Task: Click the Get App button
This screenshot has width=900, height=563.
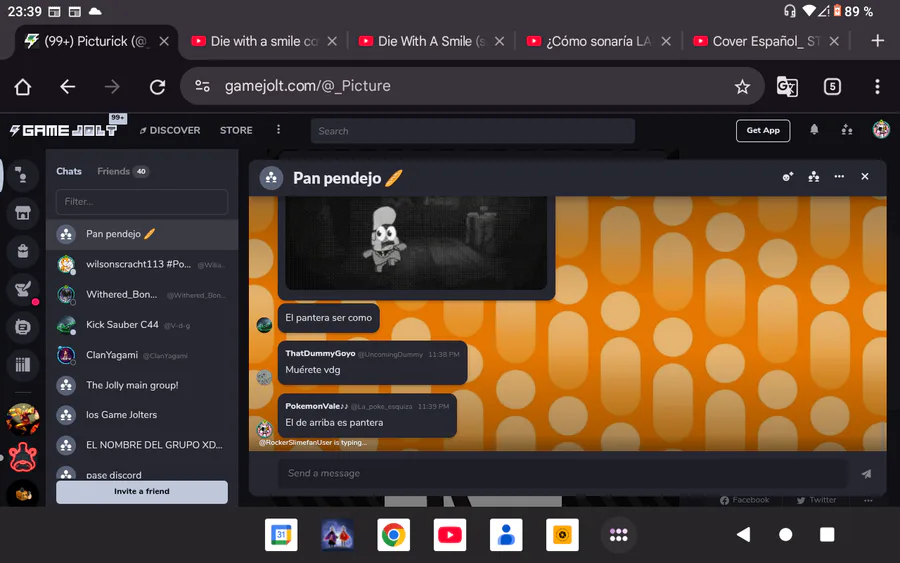Action: [763, 130]
